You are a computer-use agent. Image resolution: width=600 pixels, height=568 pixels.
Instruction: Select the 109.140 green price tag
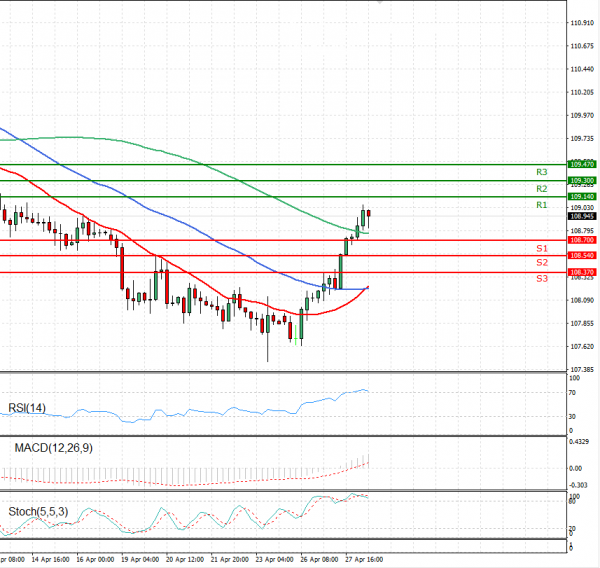[582, 196]
